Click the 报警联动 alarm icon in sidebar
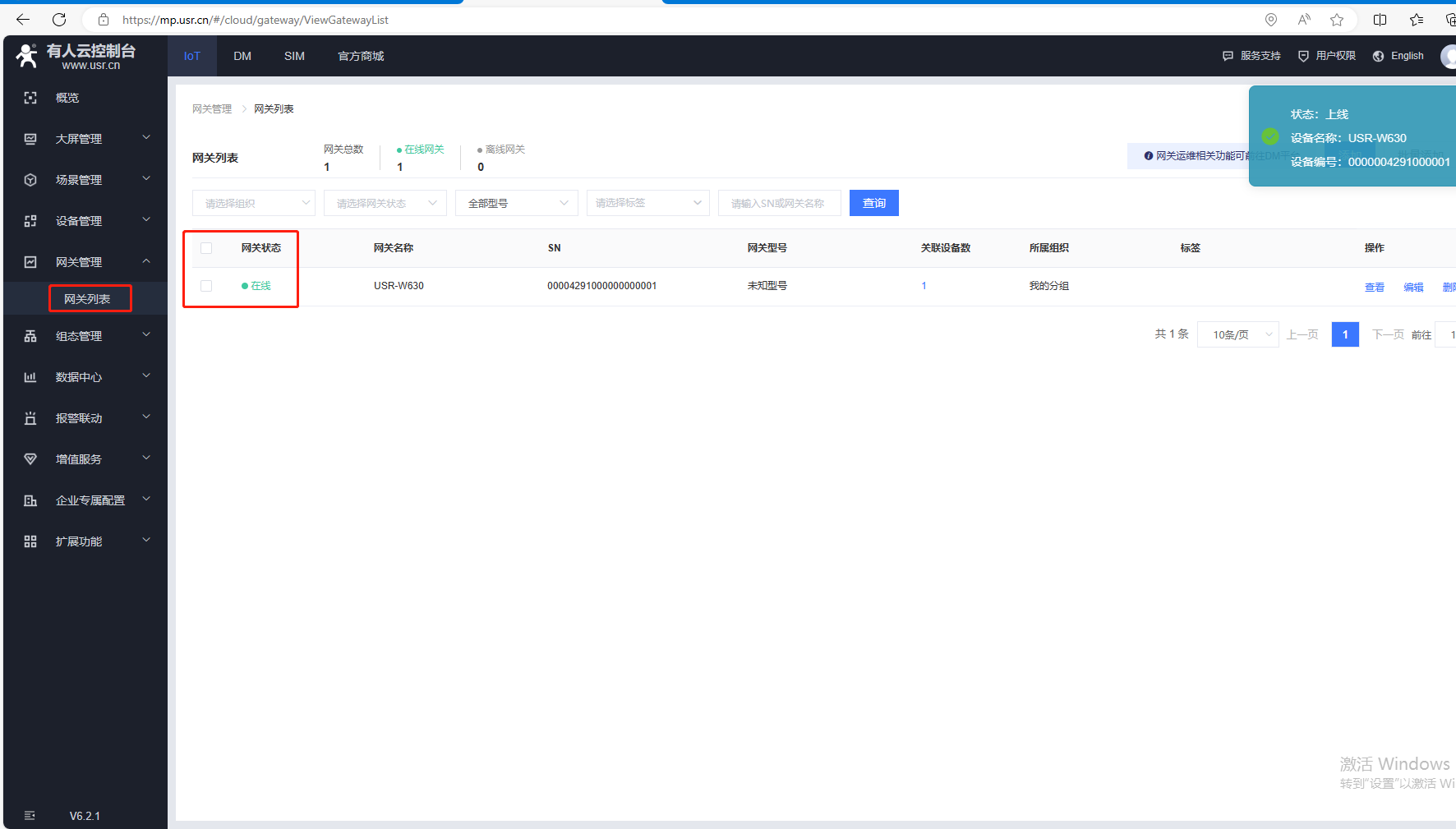This screenshot has height=829, width=1456. coord(30,418)
